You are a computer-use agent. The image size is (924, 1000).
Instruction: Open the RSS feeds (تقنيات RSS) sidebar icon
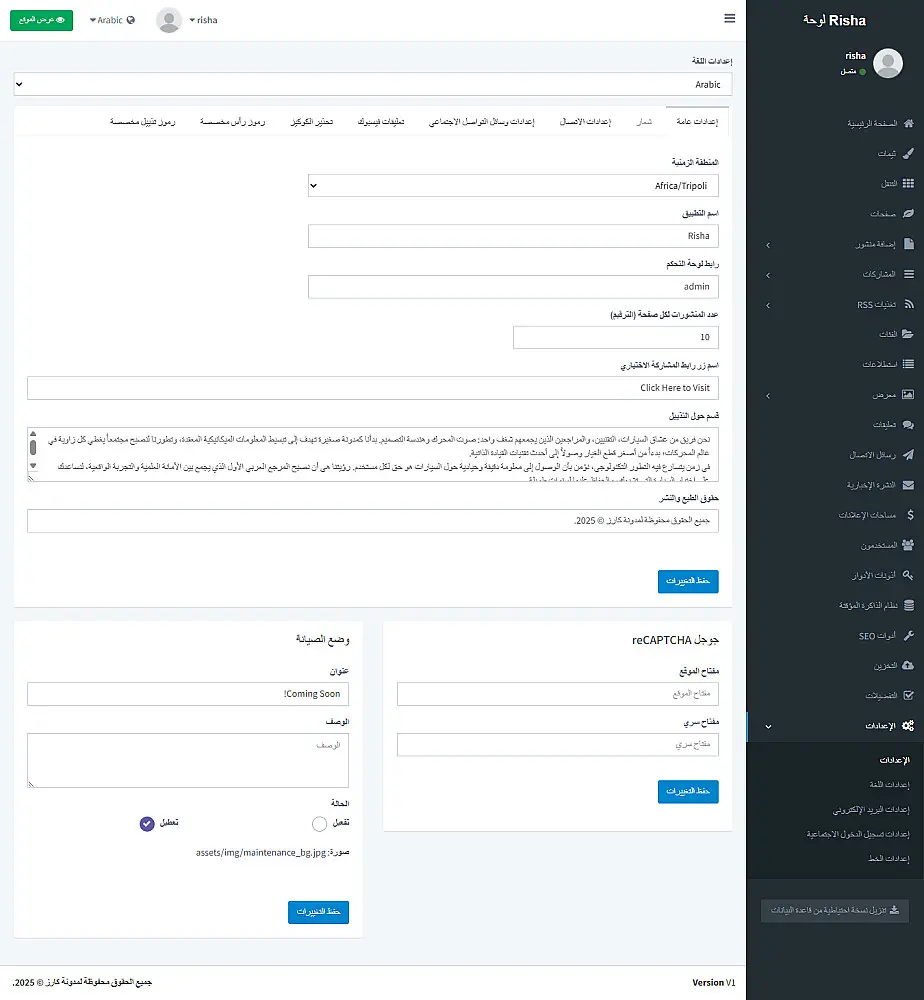tap(910, 304)
